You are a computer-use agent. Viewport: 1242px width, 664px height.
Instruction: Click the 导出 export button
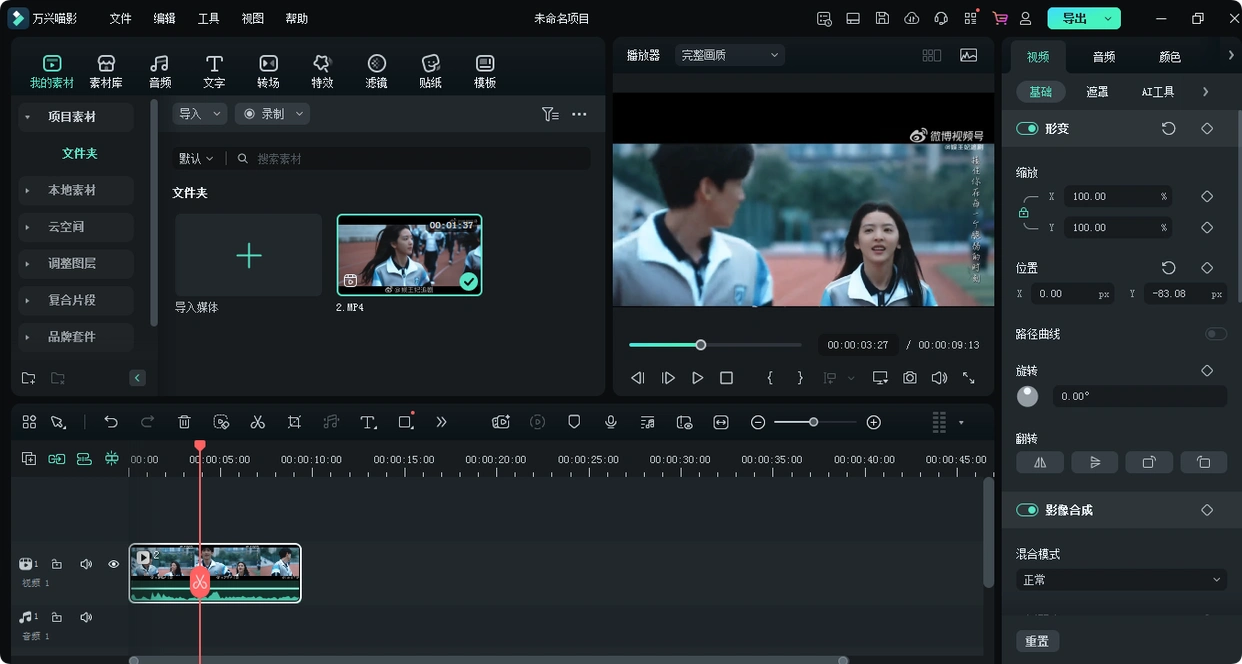pyautogui.click(x=1075, y=19)
